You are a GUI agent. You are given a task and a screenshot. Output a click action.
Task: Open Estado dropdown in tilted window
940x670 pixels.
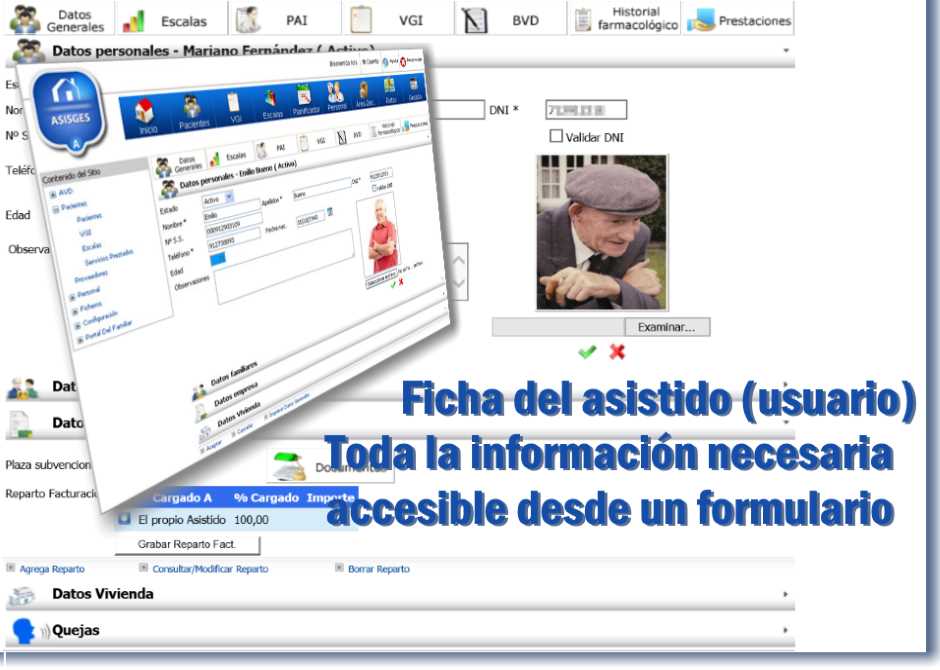[x=229, y=197]
